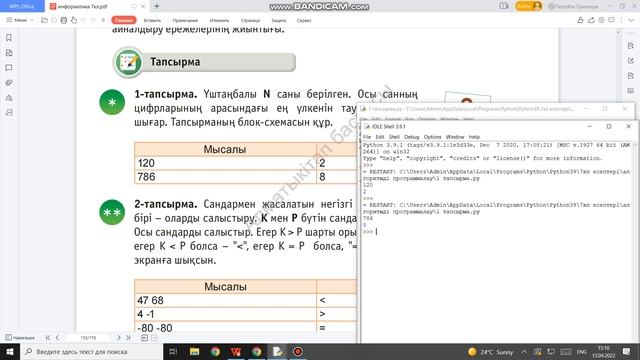Viewport: 640px width, 360px height.
Task: Close the информатика 7кл.pdf document tab
Action: (x=143, y=7)
